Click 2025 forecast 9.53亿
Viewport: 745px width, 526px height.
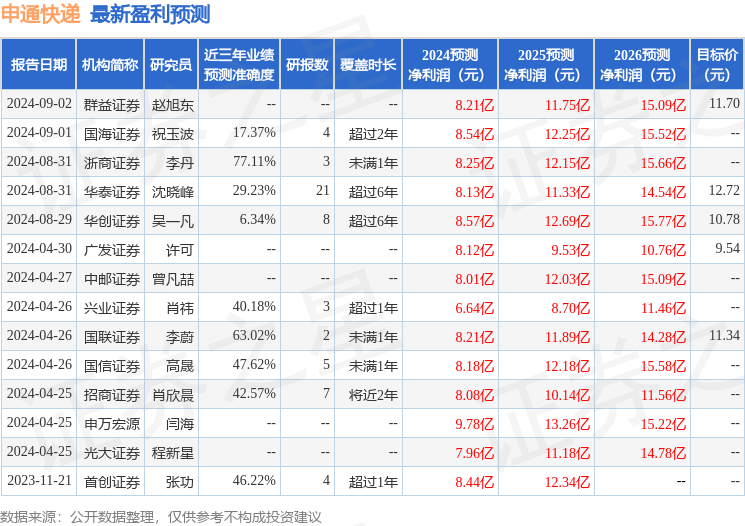pyautogui.click(x=570, y=250)
